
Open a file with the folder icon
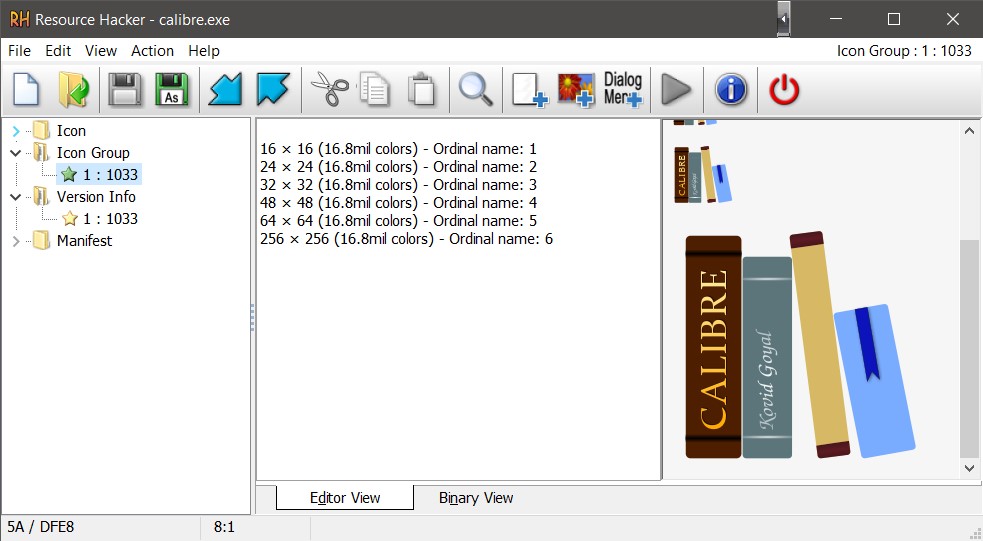pos(73,90)
